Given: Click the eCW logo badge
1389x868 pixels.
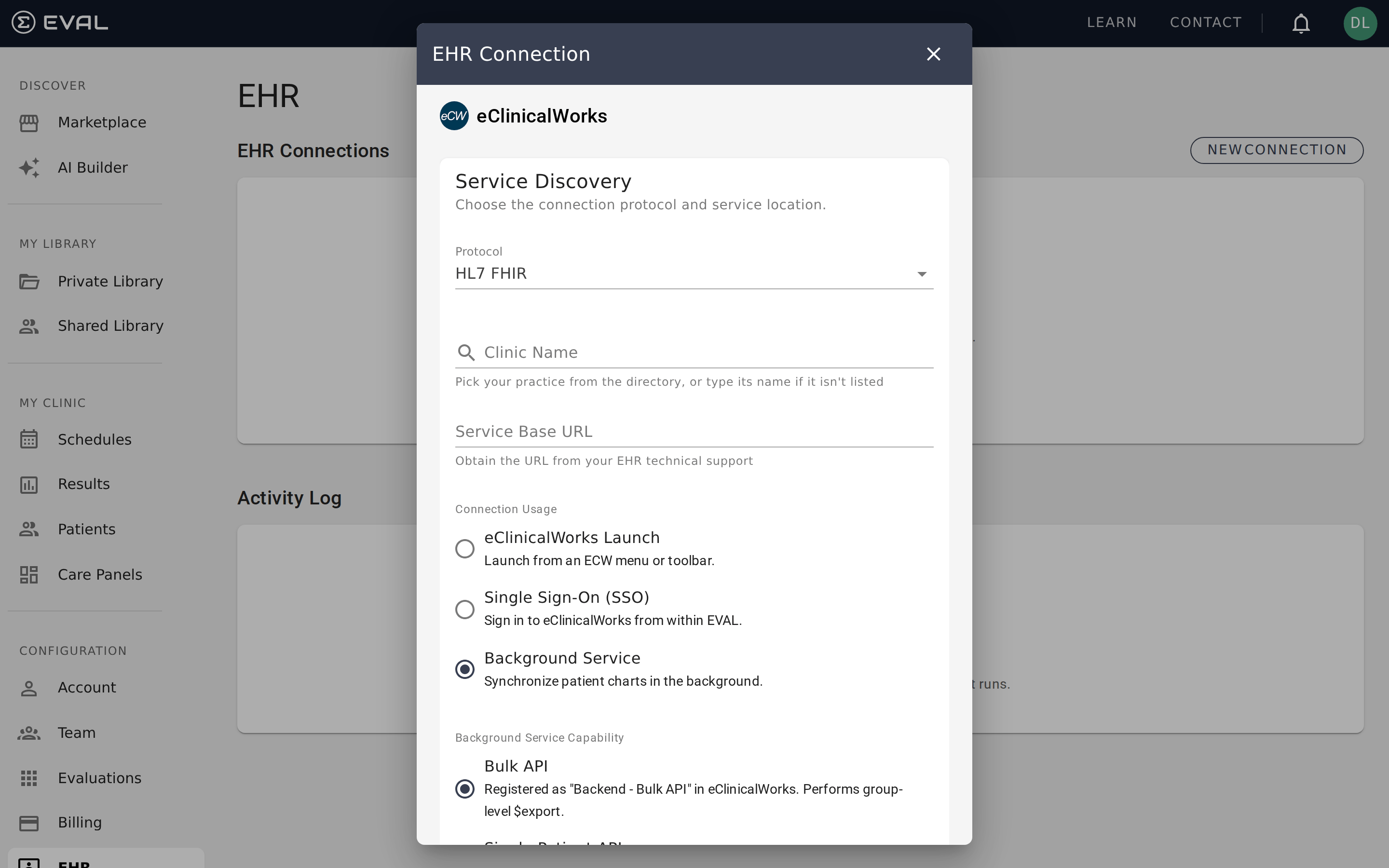Looking at the screenshot, I should pos(454,116).
